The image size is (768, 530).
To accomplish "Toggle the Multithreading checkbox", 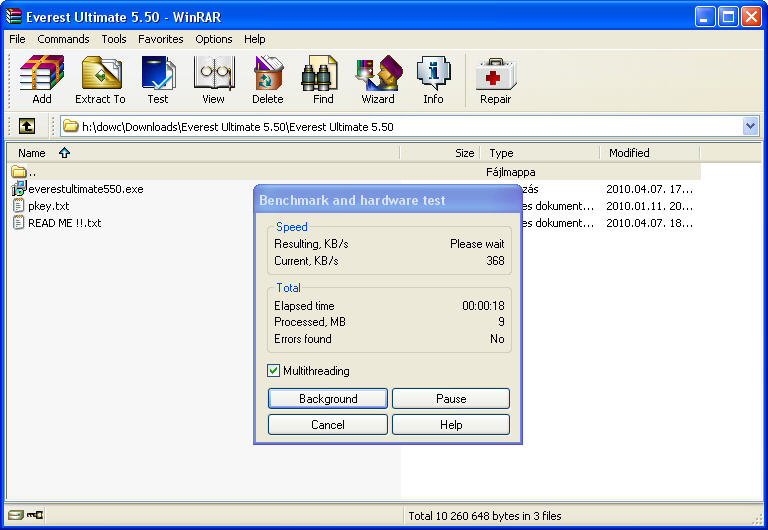I will 273,370.
